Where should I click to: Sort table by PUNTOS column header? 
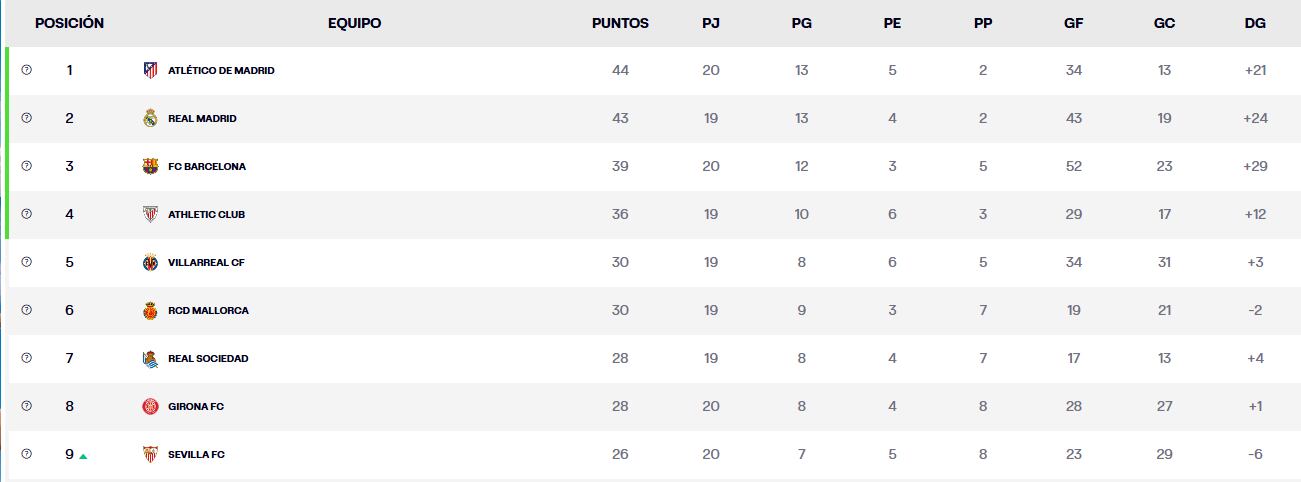620,23
